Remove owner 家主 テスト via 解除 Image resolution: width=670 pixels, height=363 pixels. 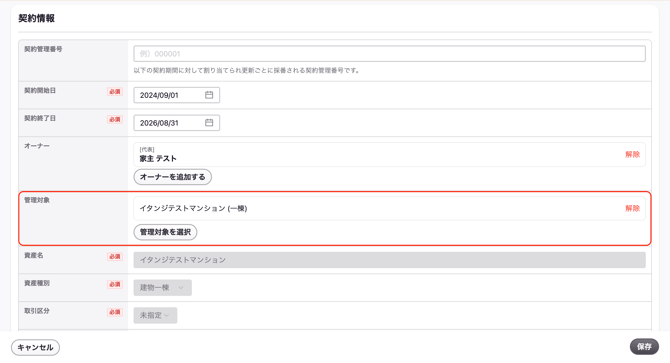[x=632, y=155]
